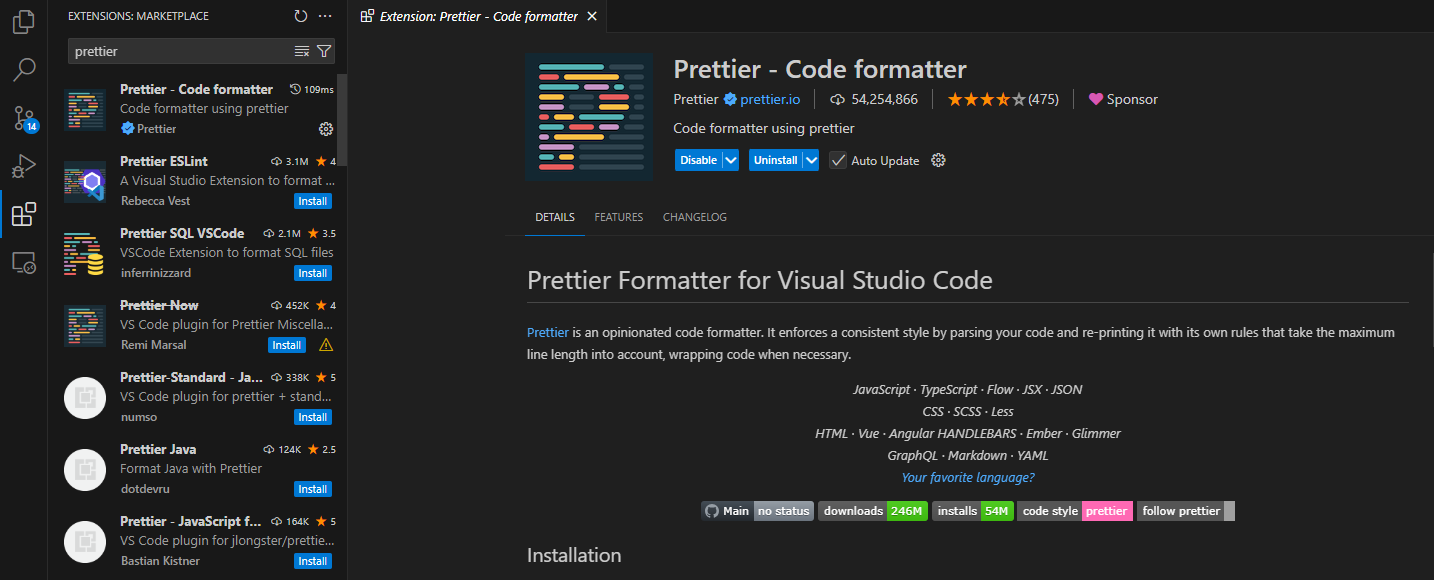Screen dimensions: 1434x580
Task: Open Run and Debug view
Action: coord(24,166)
